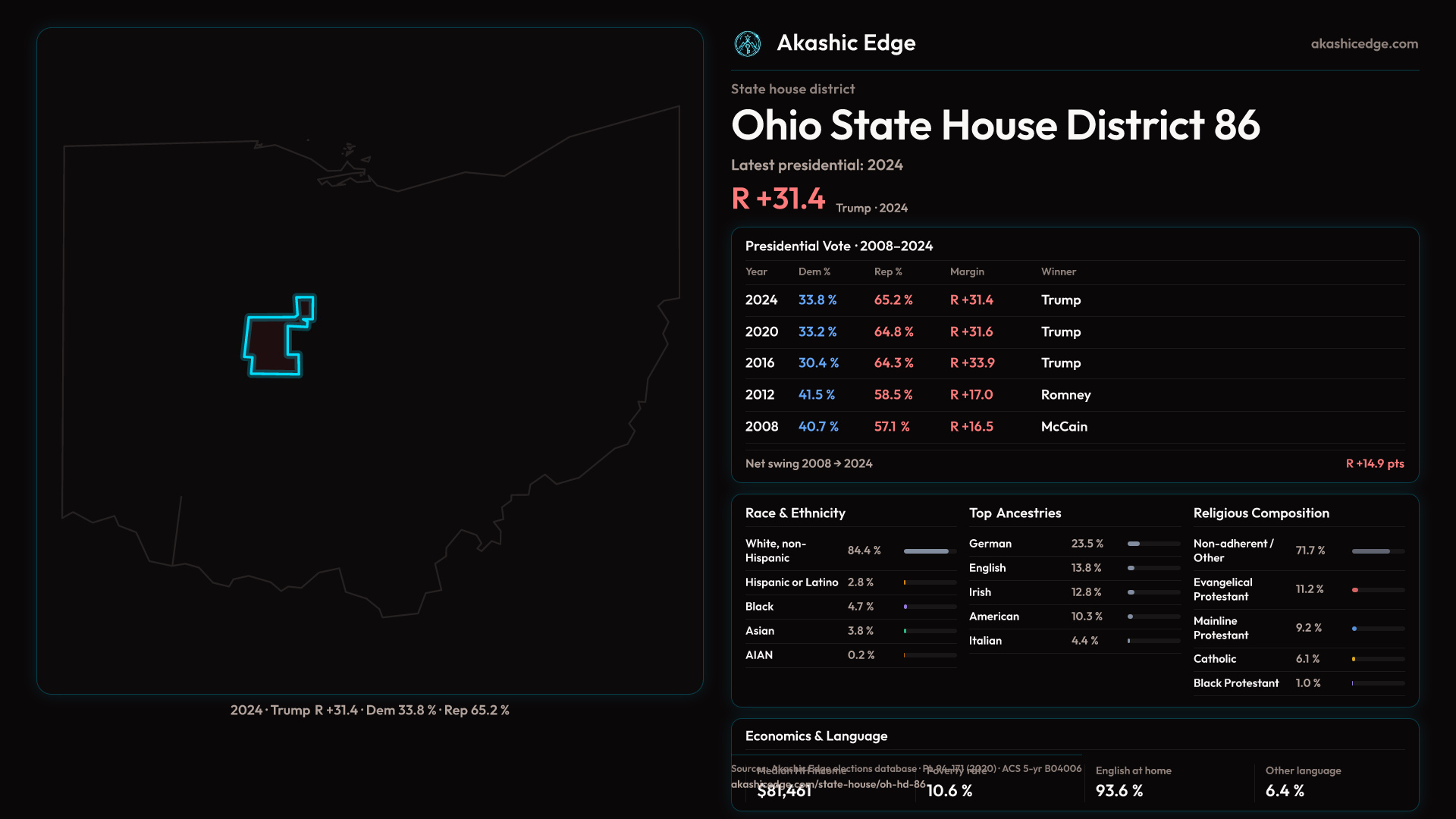Click the Presidential Vote 2008–2024 header
The image size is (1456, 819).
(839, 246)
